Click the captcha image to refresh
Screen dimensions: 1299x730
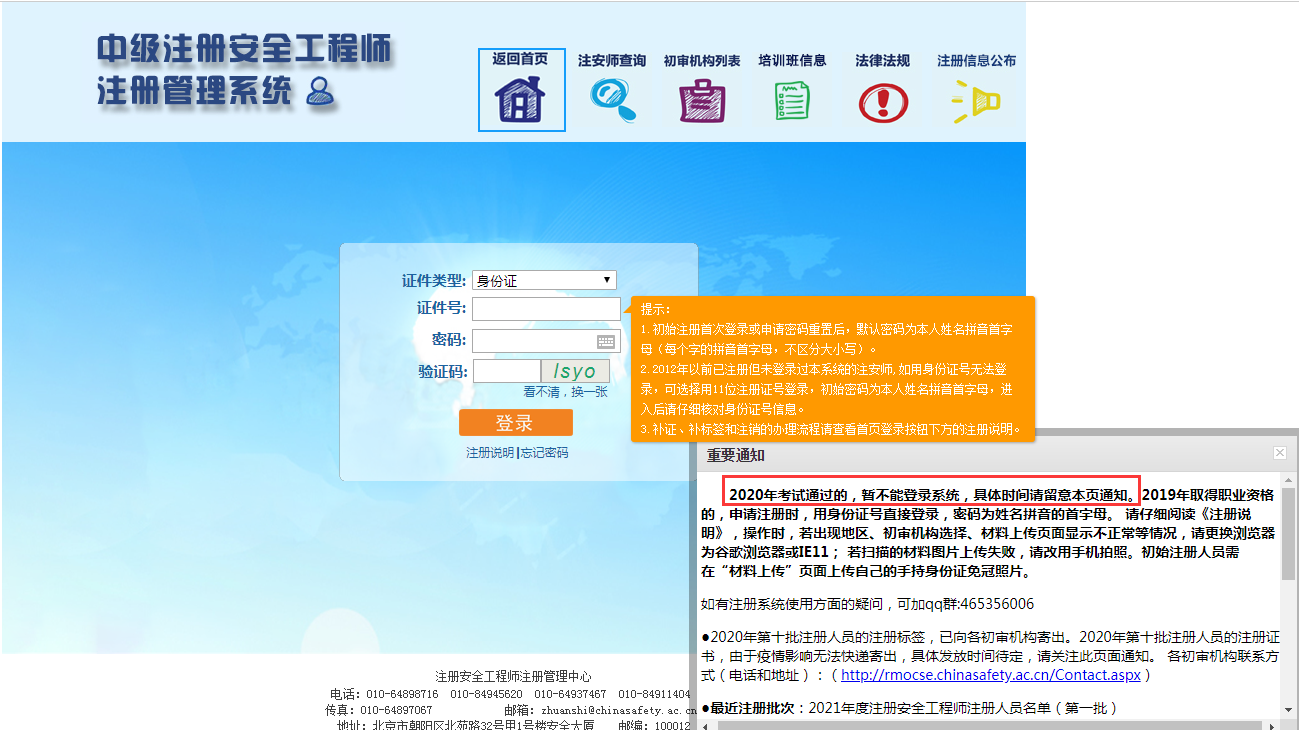coord(575,372)
